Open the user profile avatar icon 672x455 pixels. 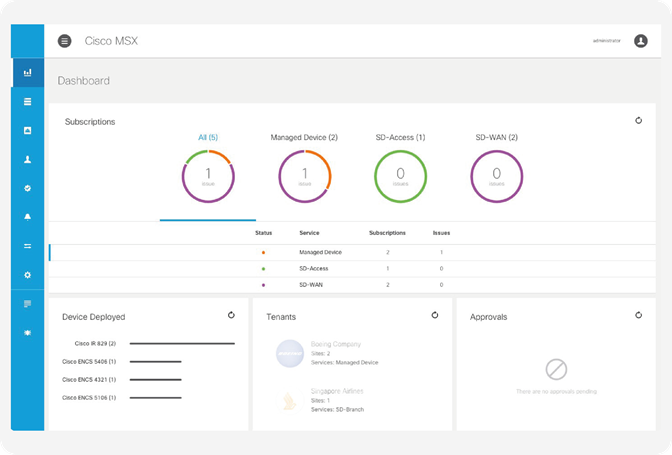641,41
